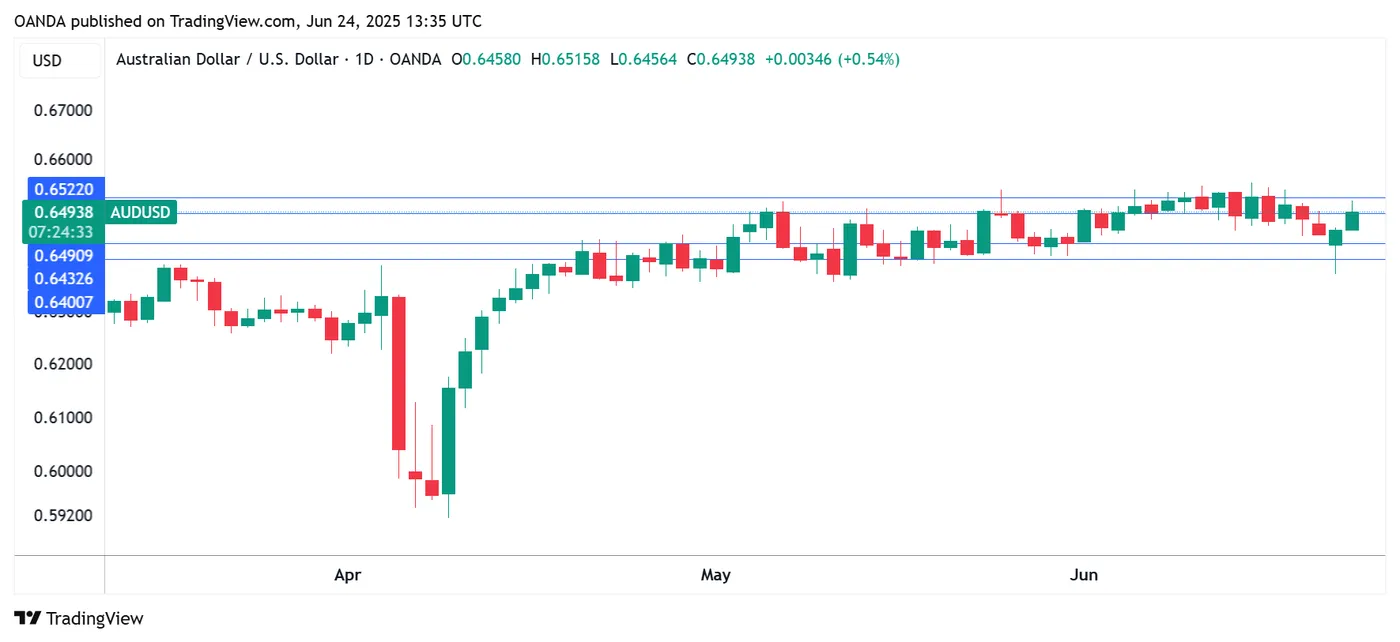Click the green 0.64938 current price label
The width and height of the screenshot is (1400, 642).
[64, 212]
